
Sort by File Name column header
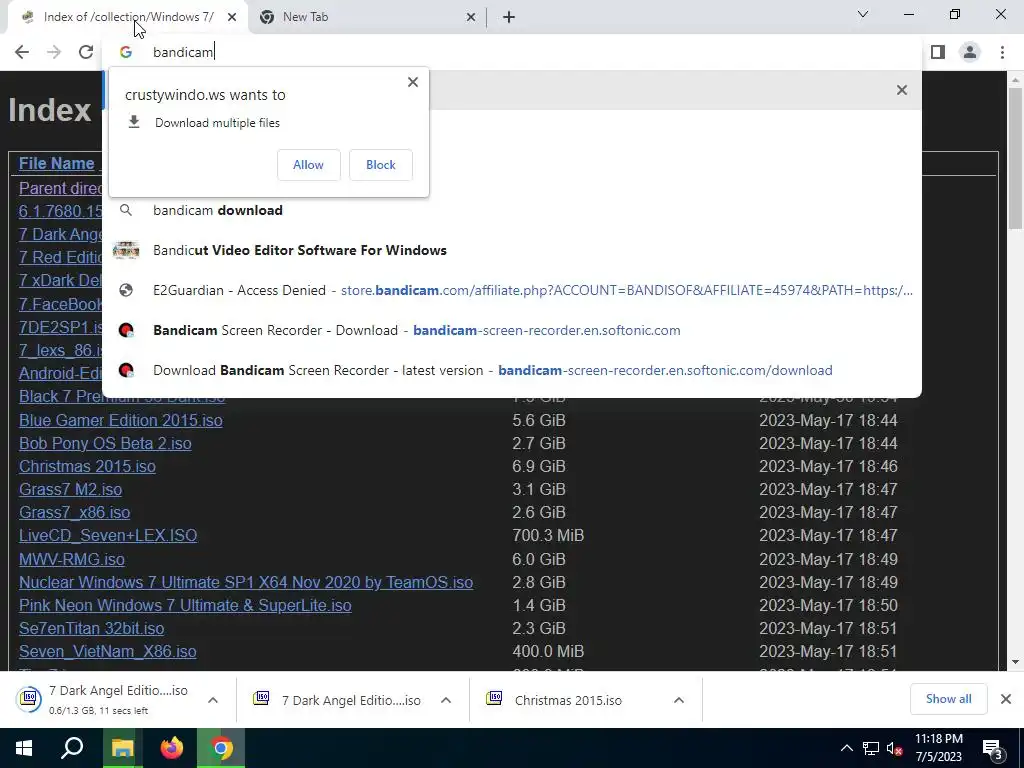tap(57, 163)
